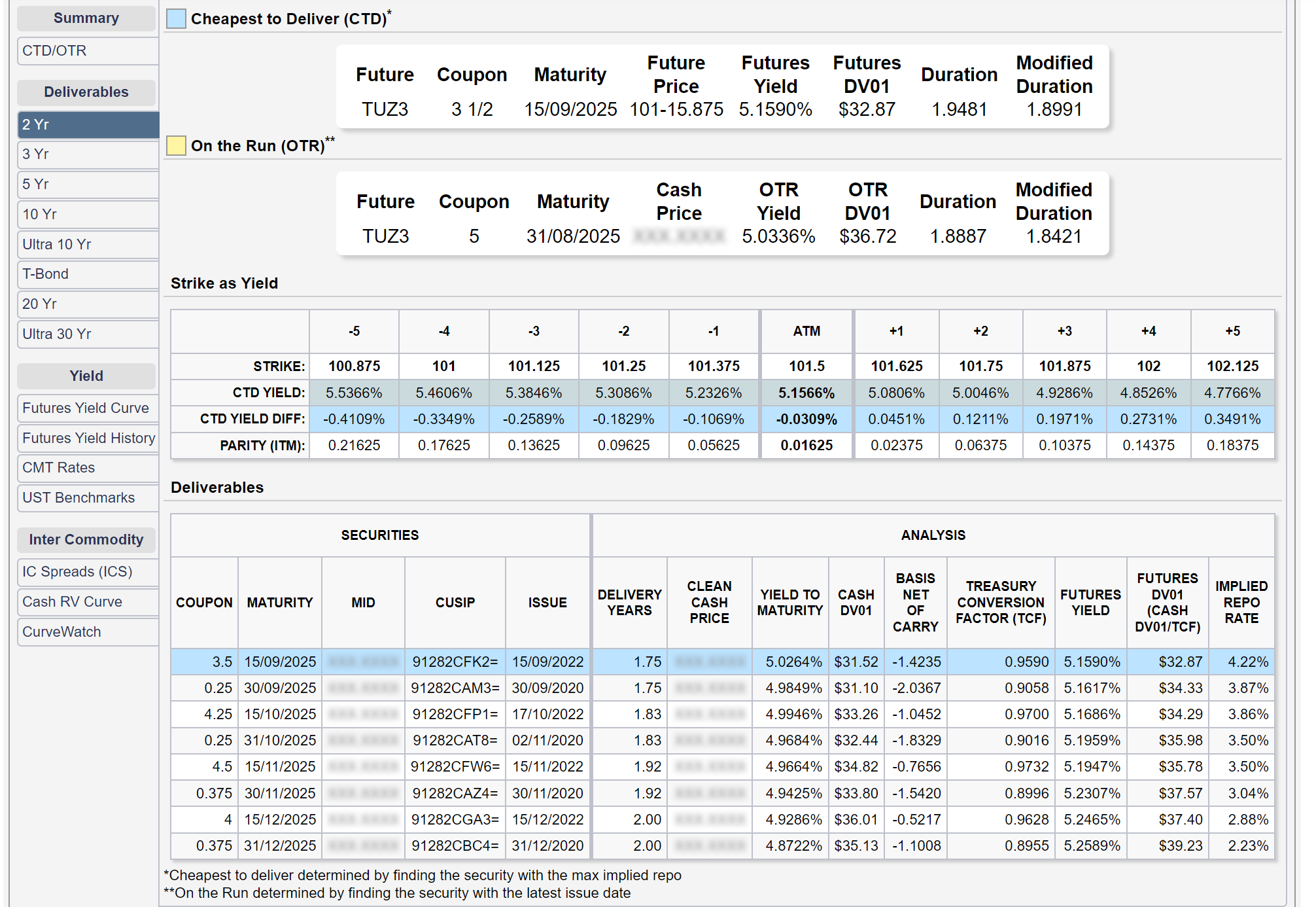Click the IMPLIED REPO RATE header
The image size is (1316, 907).
point(1241,603)
